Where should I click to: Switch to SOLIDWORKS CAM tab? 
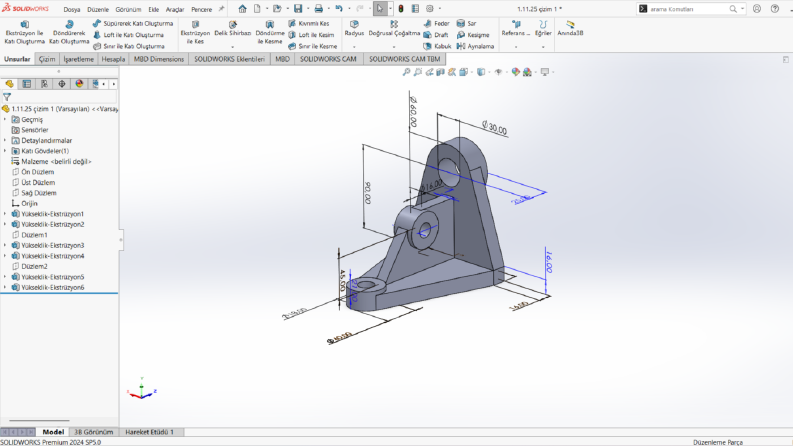tap(328, 59)
